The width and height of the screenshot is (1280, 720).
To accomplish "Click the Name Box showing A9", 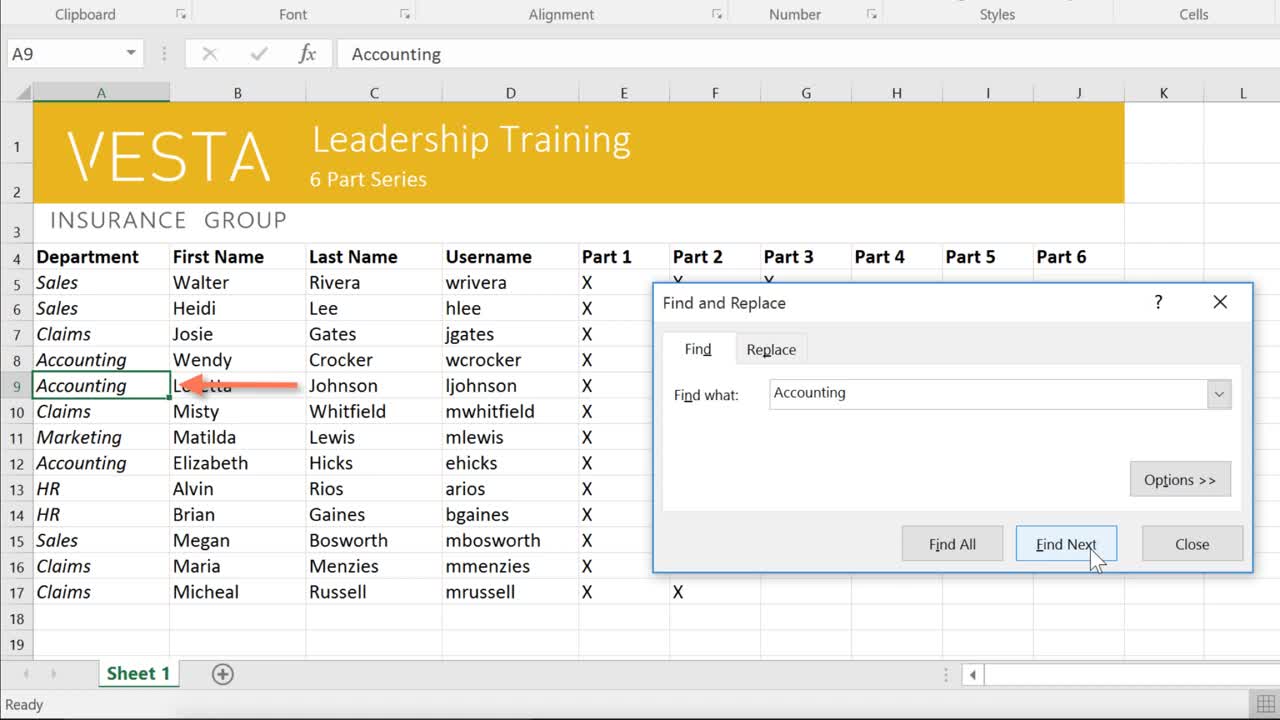I will point(65,54).
